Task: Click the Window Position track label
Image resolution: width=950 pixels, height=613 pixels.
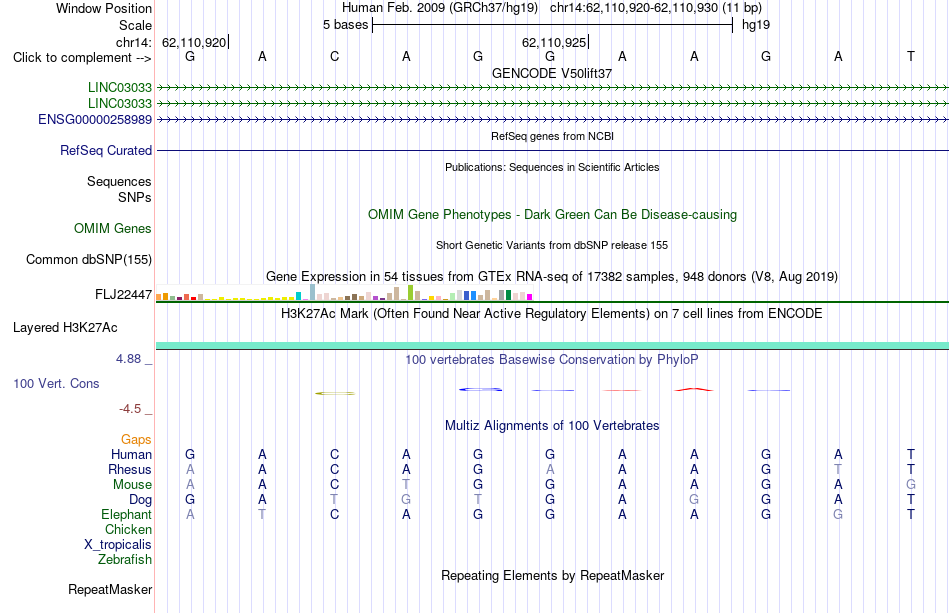Action: (x=104, y=8)
